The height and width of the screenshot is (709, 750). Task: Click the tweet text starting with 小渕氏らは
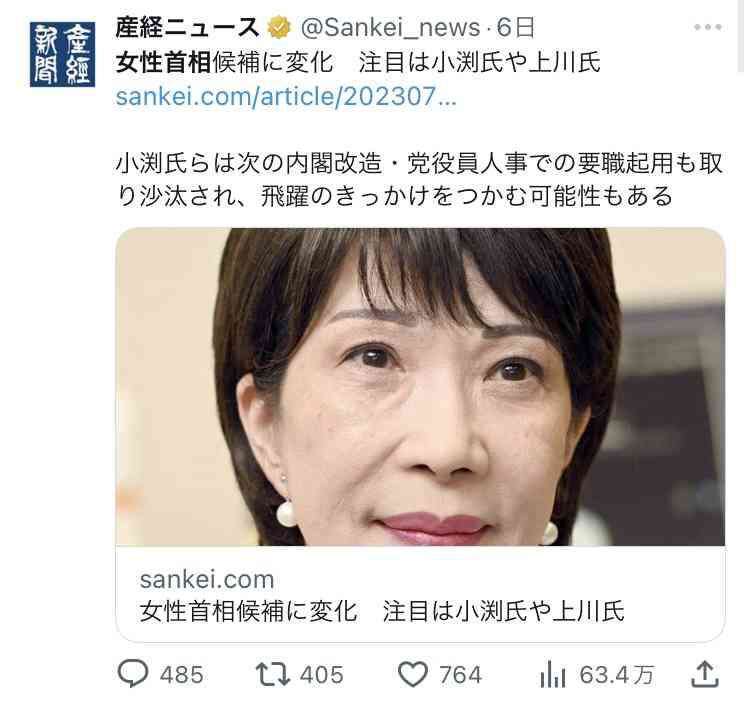(419, 180)
